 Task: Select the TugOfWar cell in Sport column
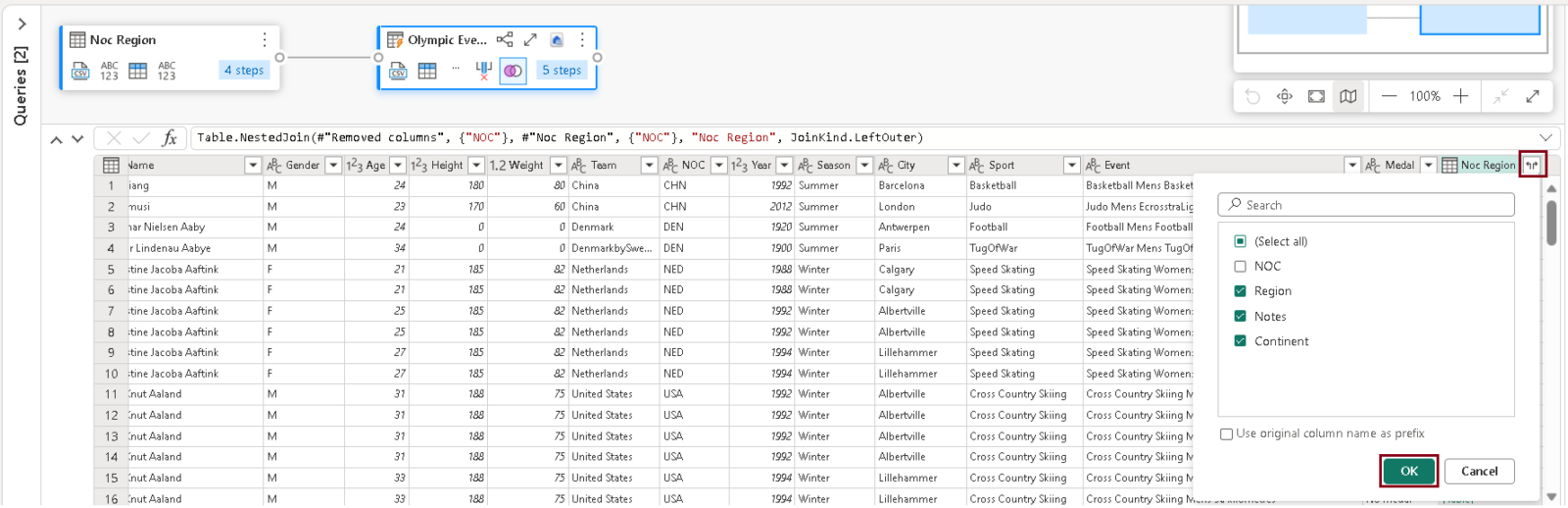coord(1023,248)
